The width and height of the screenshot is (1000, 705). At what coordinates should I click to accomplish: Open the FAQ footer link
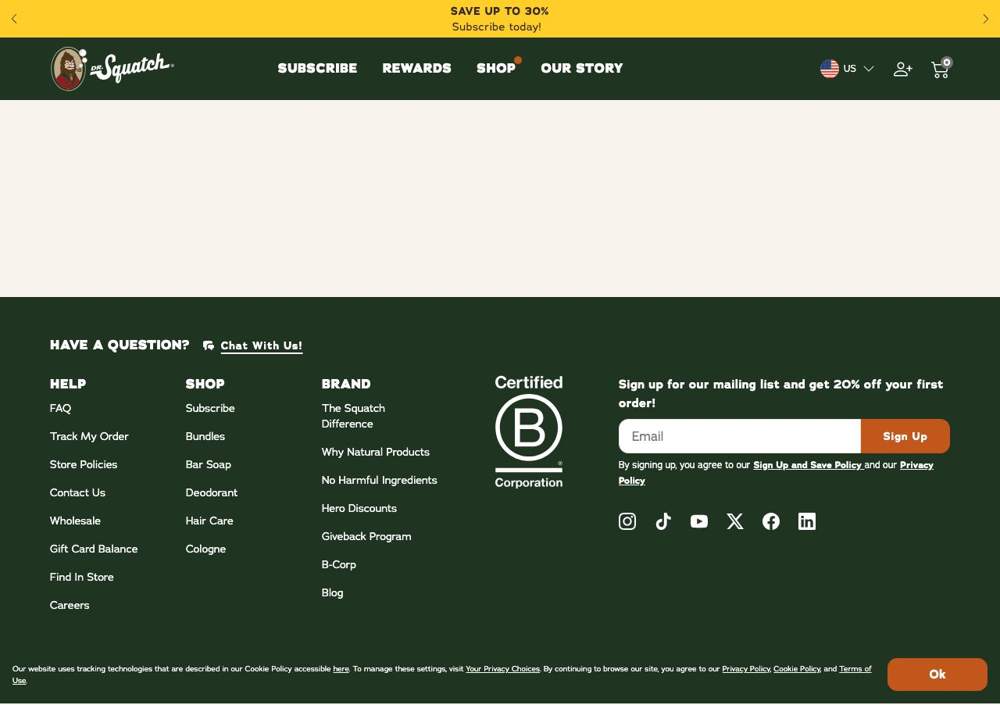click(61, 408)
